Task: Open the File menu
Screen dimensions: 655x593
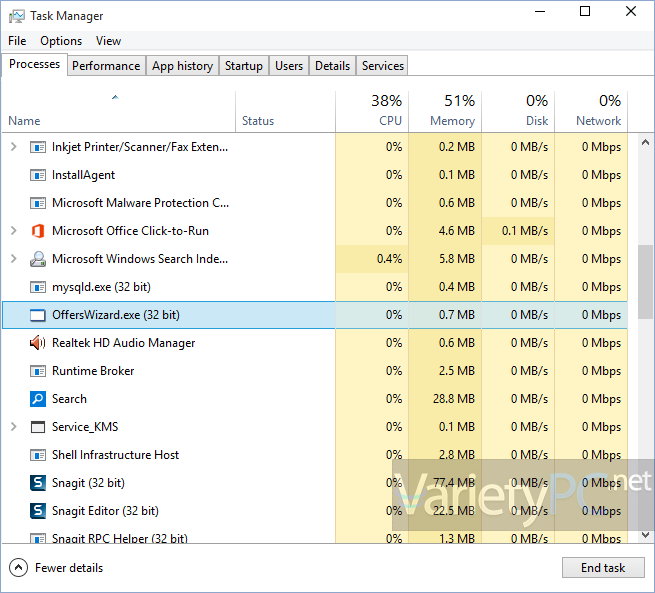Action: click(x=17, y=41)
